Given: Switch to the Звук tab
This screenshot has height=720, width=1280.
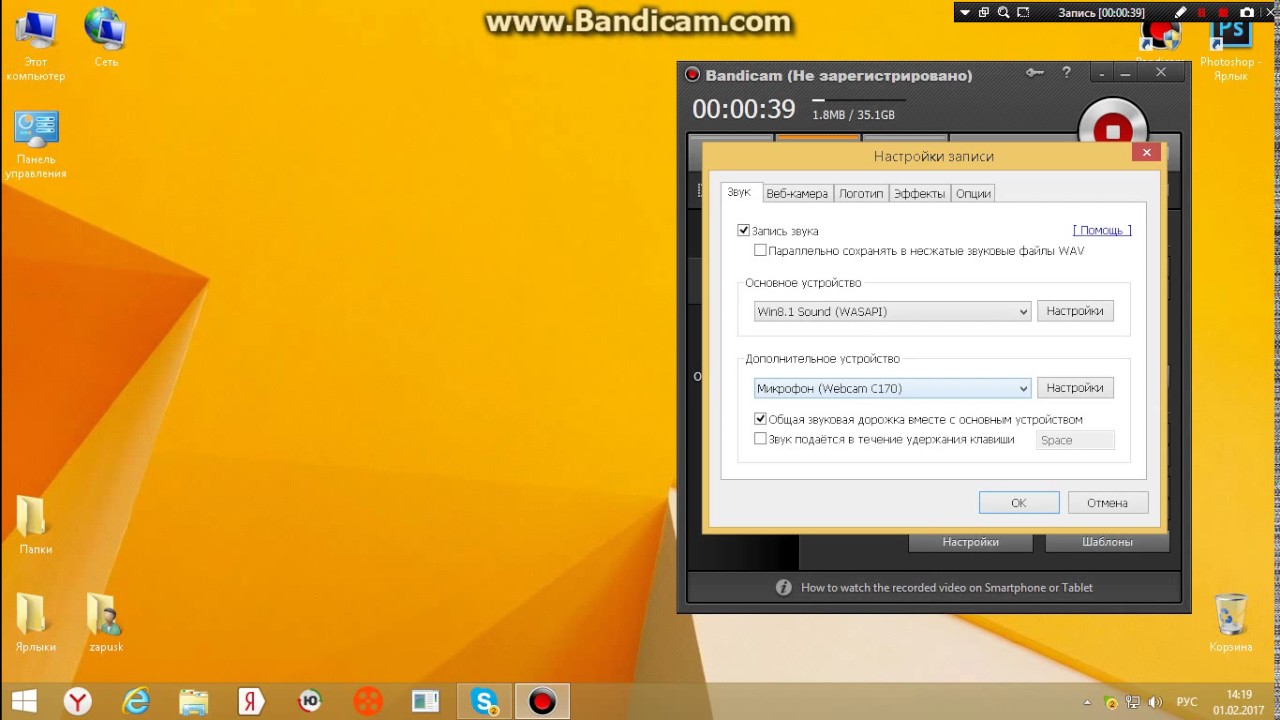Looking at the screenshot, I should 739,192.
